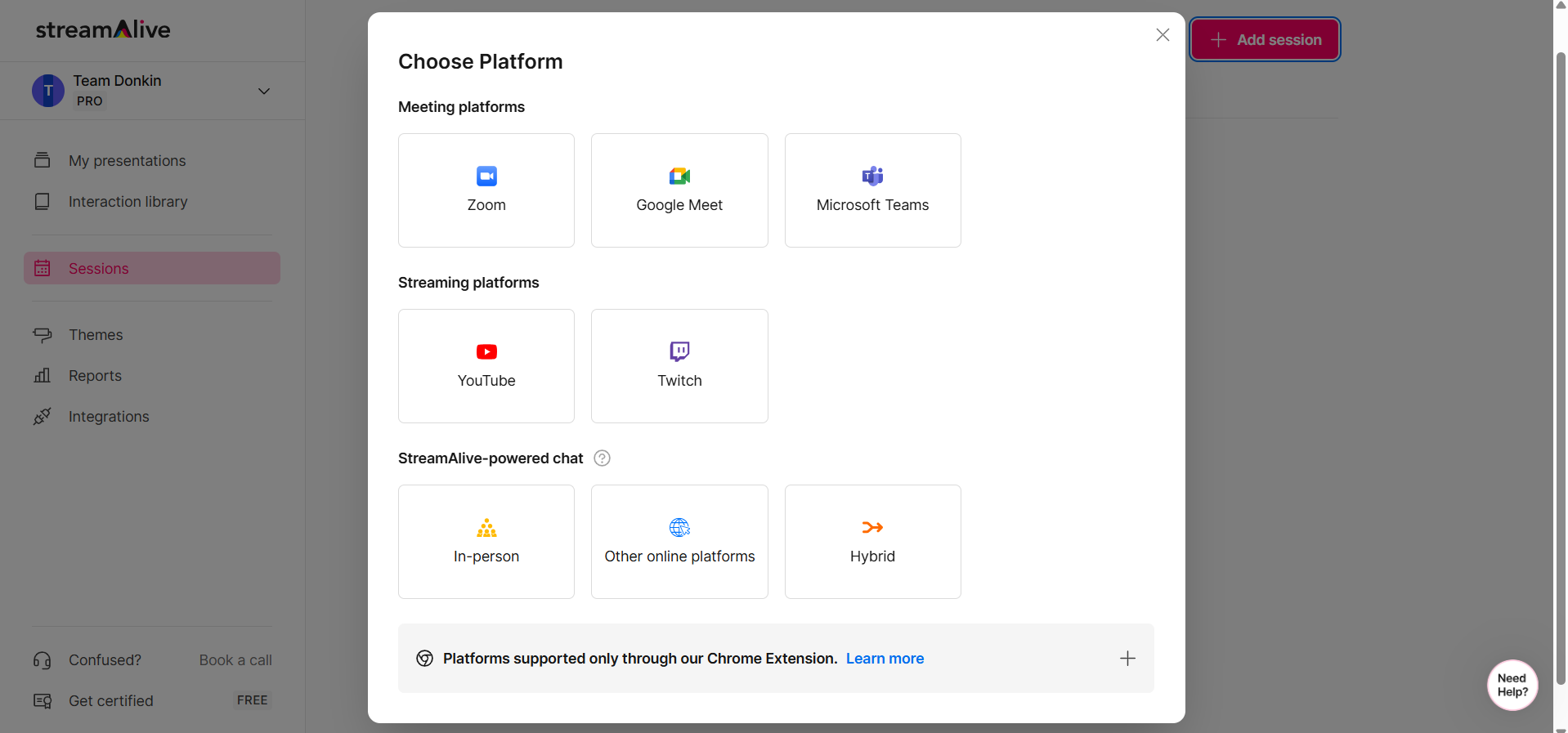Click the Sessions calendar icon
This screenshot has height=733, width=1568.
click(x=43, y=268)
